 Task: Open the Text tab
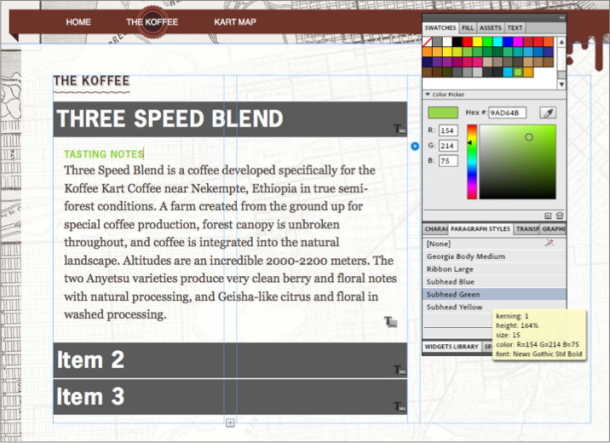click(x=515, y=28)
